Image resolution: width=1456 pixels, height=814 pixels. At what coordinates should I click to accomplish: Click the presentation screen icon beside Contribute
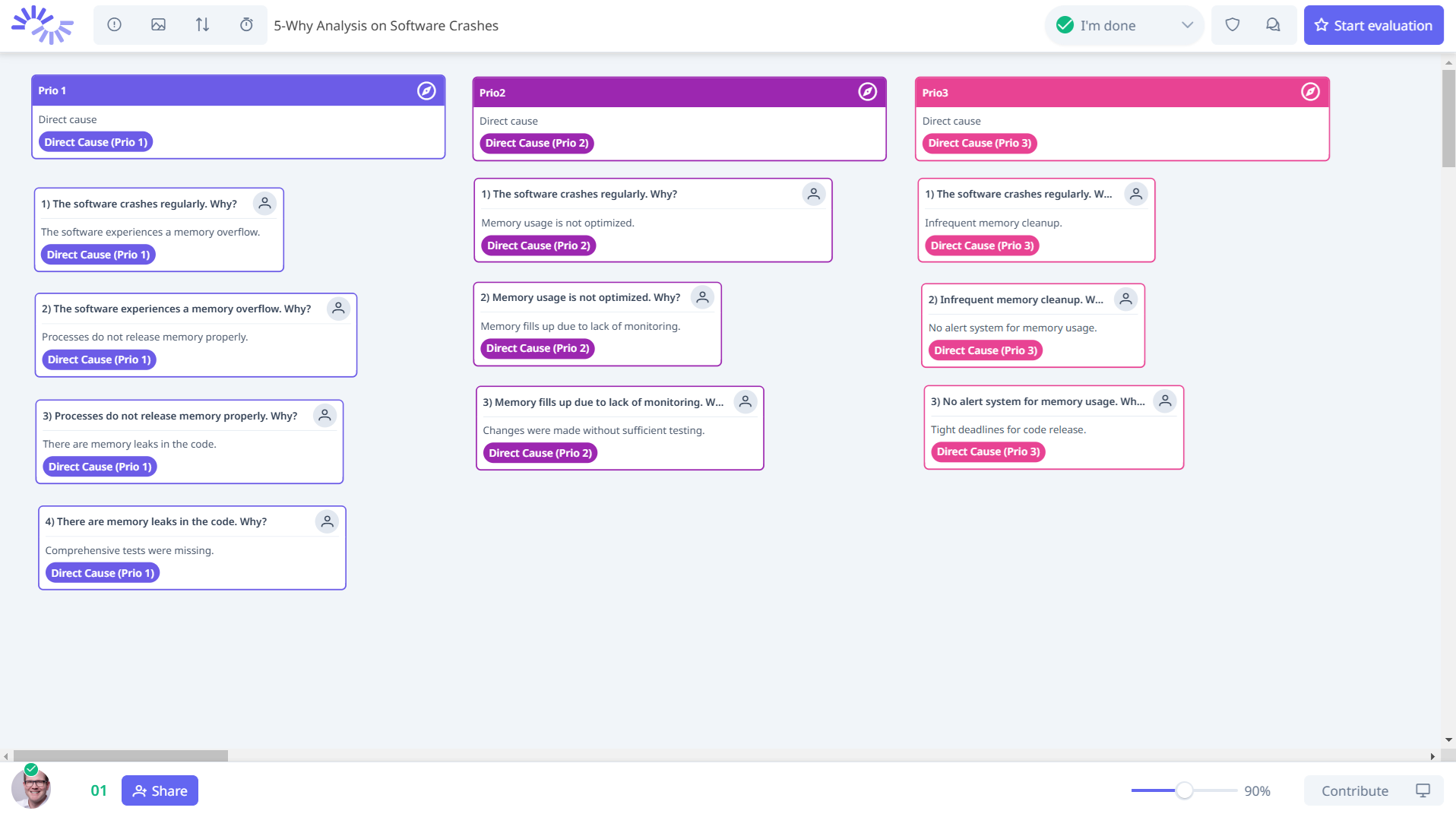[x=1423, y=790]
